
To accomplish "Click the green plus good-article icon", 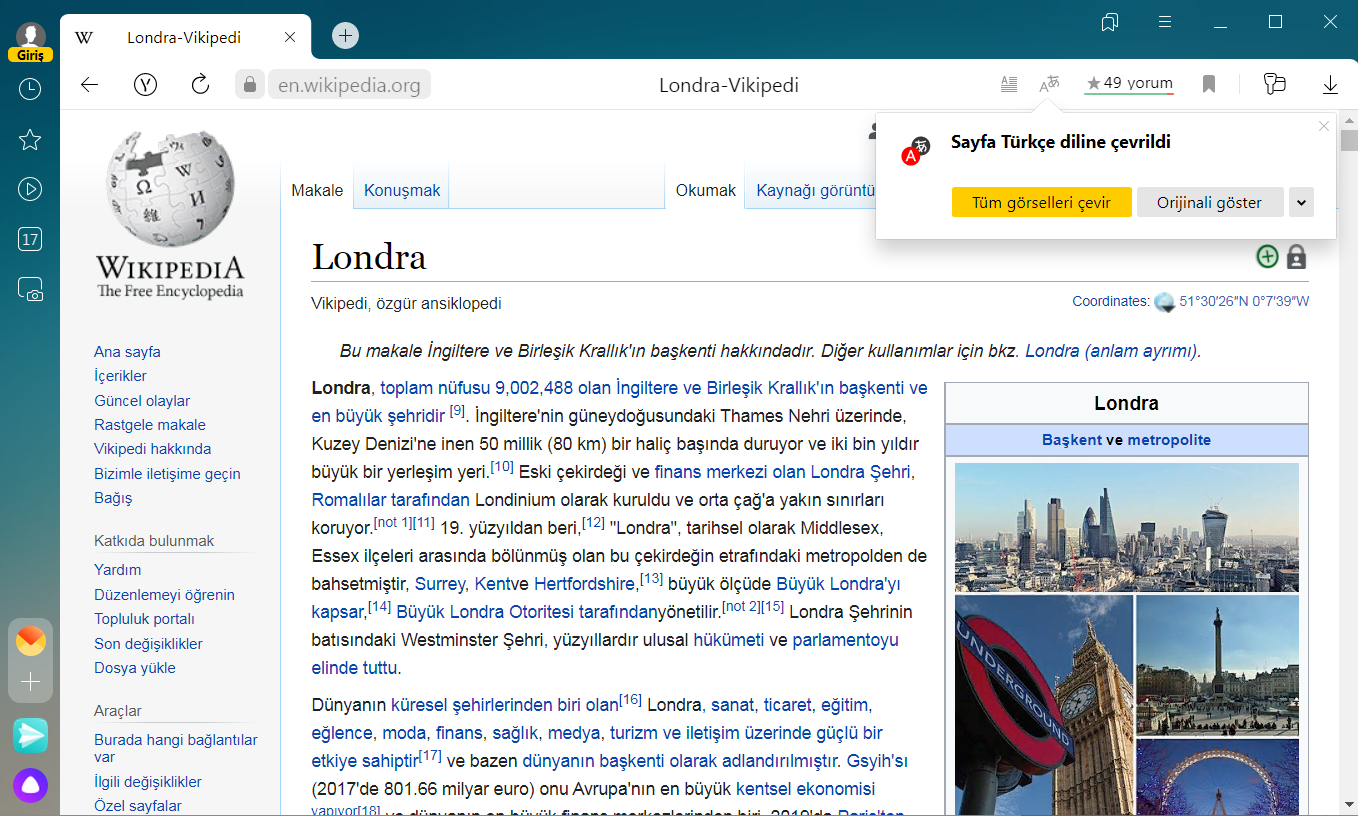I will tap(1267, 257).
